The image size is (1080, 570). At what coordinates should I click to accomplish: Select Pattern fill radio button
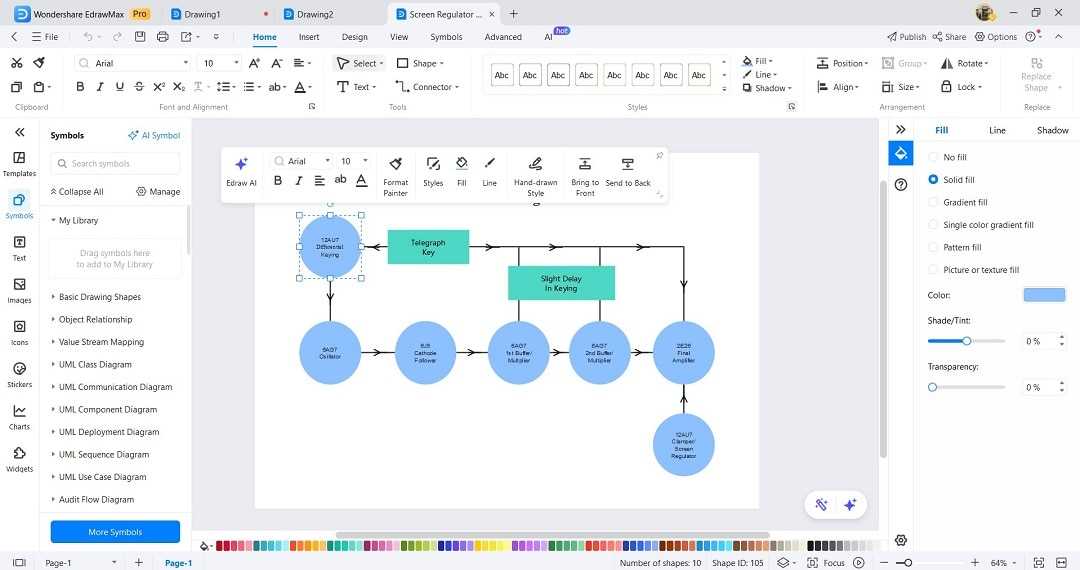pos(933,247)
